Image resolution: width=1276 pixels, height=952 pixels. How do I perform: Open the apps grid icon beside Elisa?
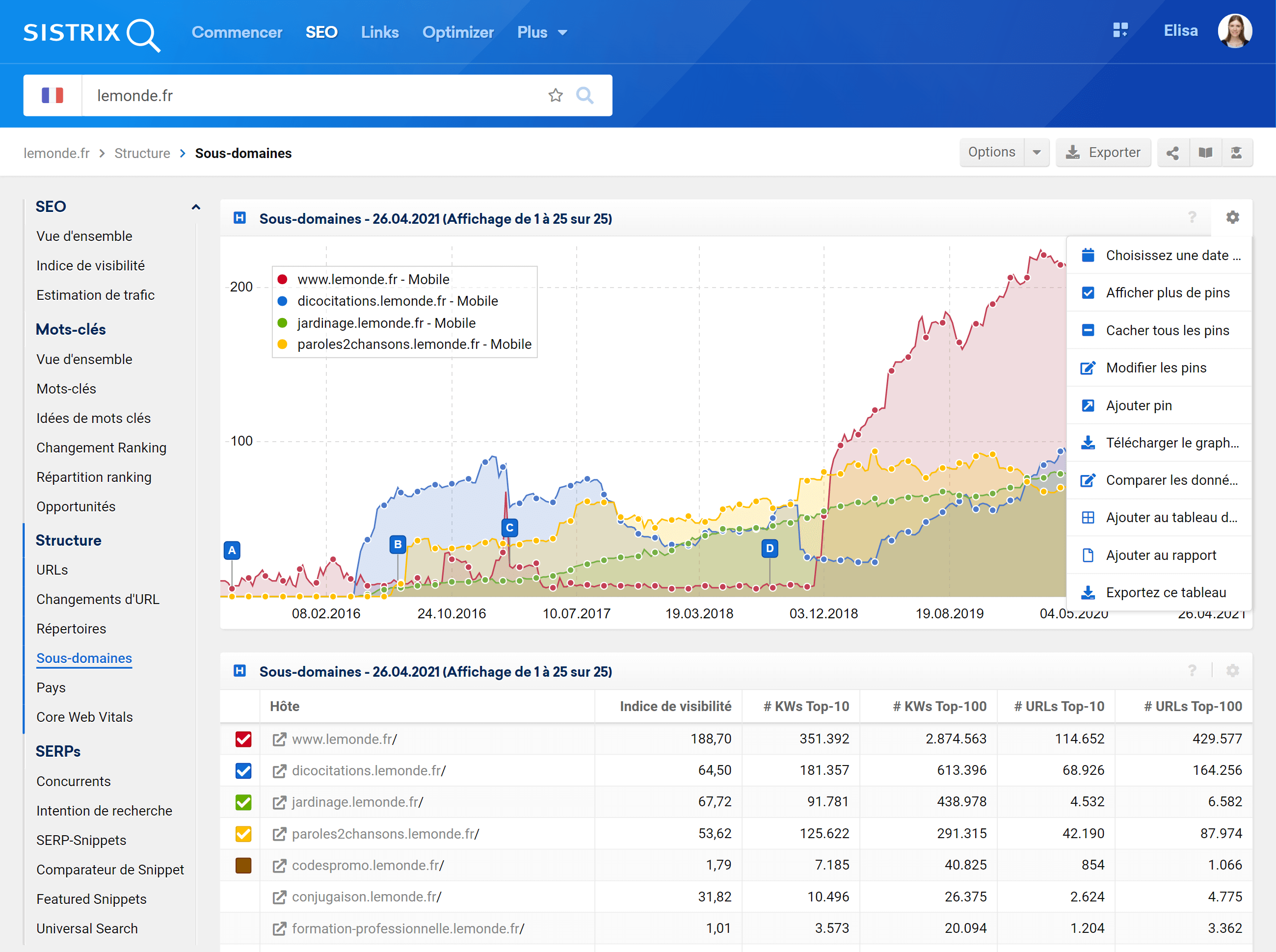[1120, 30]
